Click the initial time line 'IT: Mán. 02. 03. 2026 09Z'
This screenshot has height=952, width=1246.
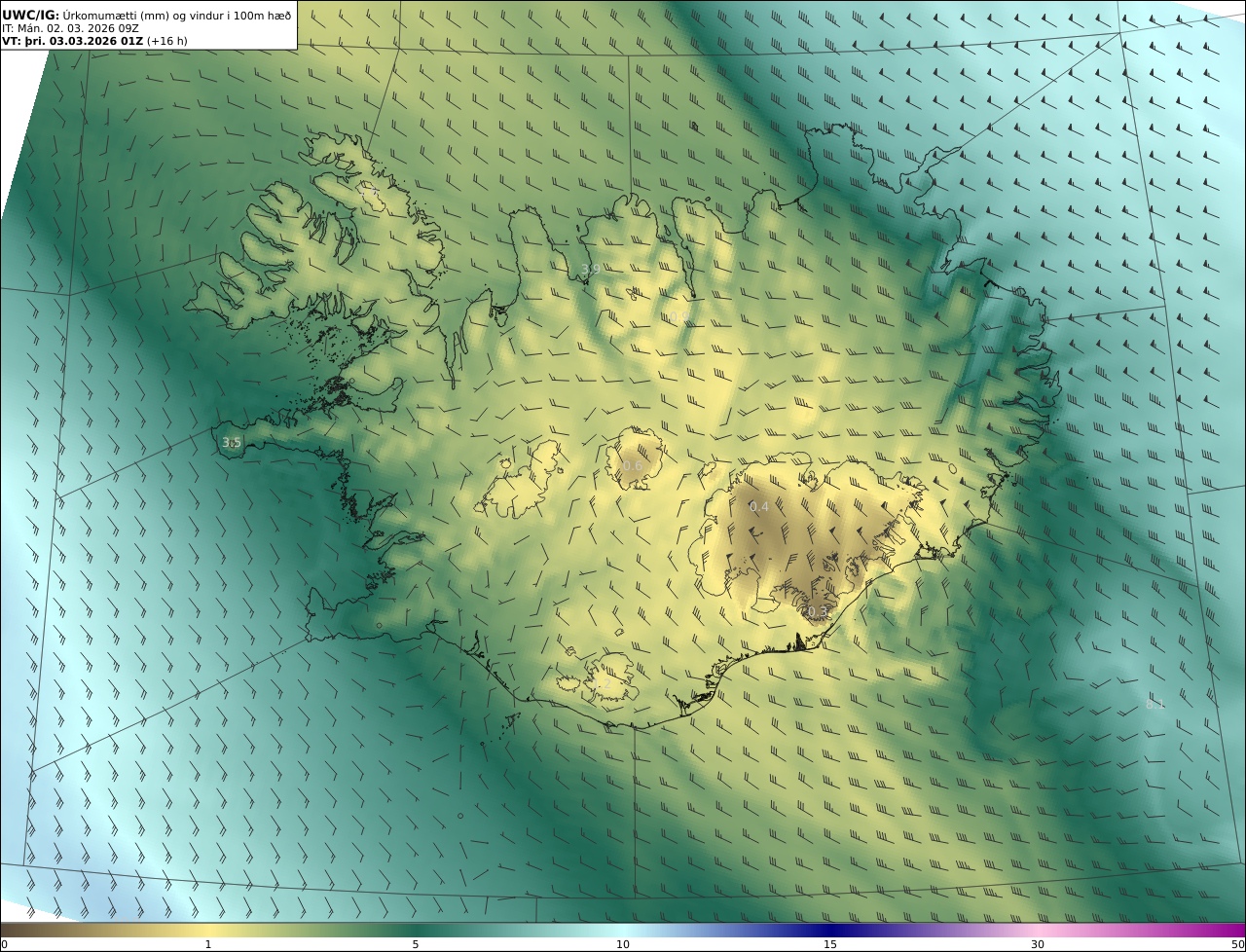71,28
